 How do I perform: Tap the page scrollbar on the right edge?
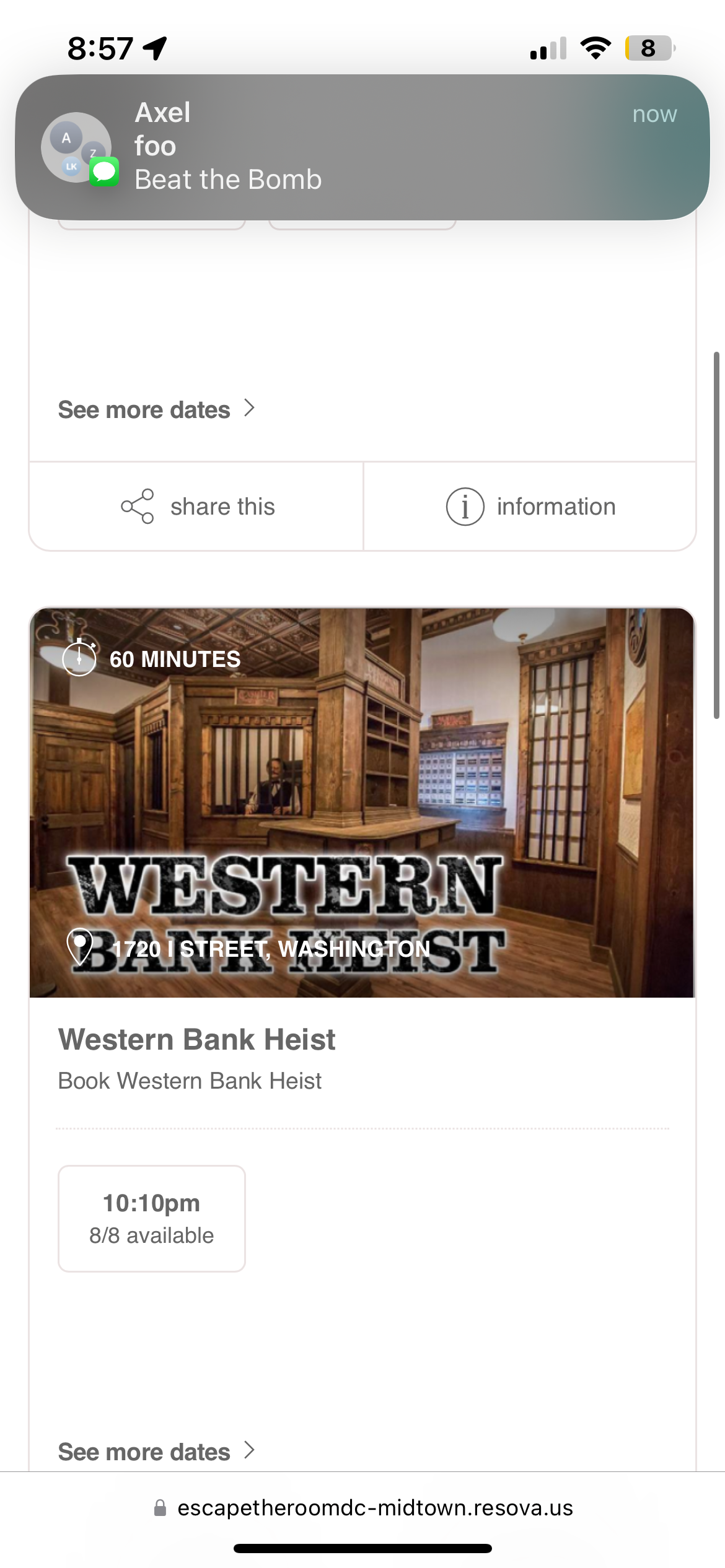pos(717,535)
